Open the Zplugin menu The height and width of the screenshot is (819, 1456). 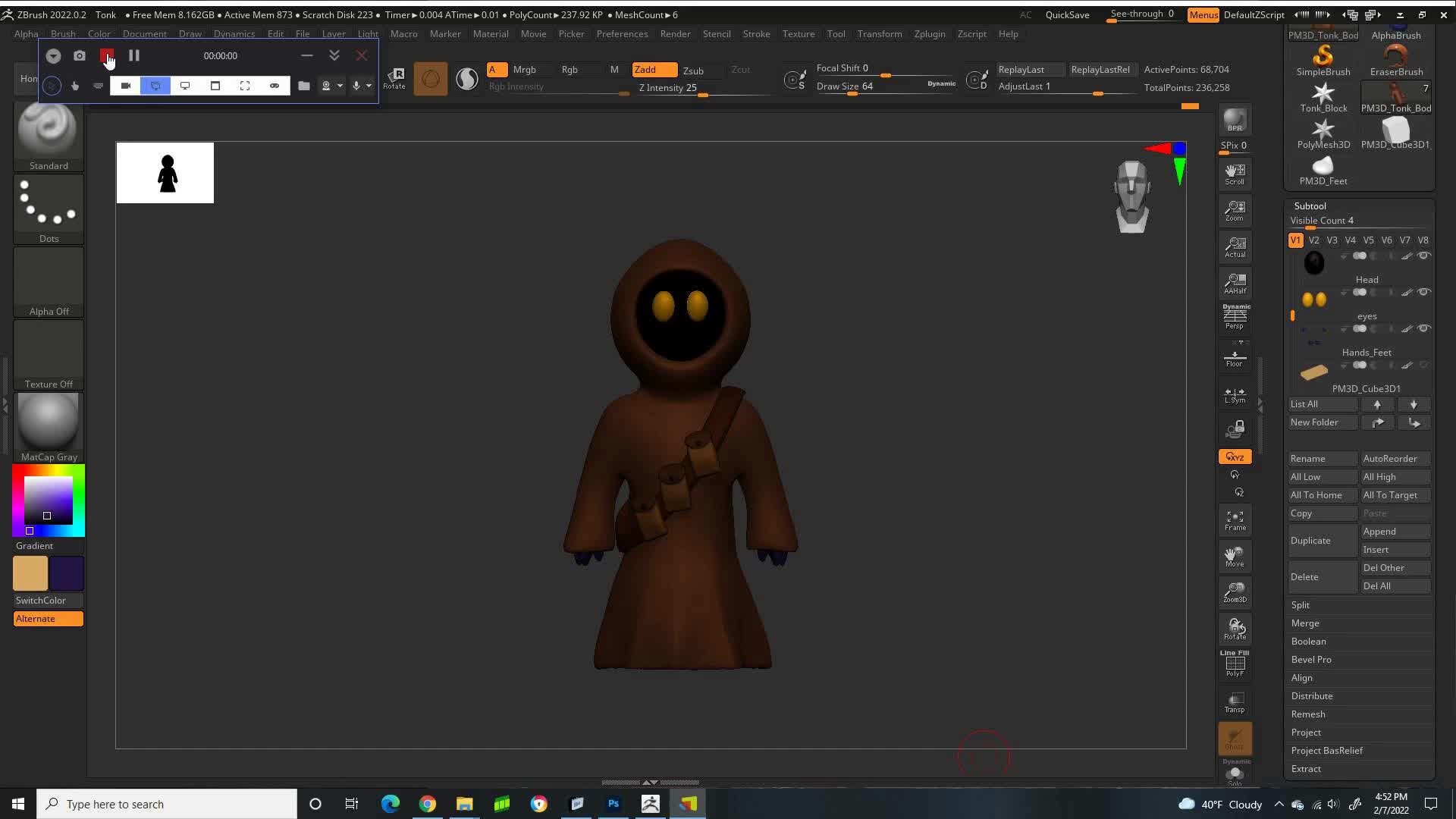click(930, 33)
